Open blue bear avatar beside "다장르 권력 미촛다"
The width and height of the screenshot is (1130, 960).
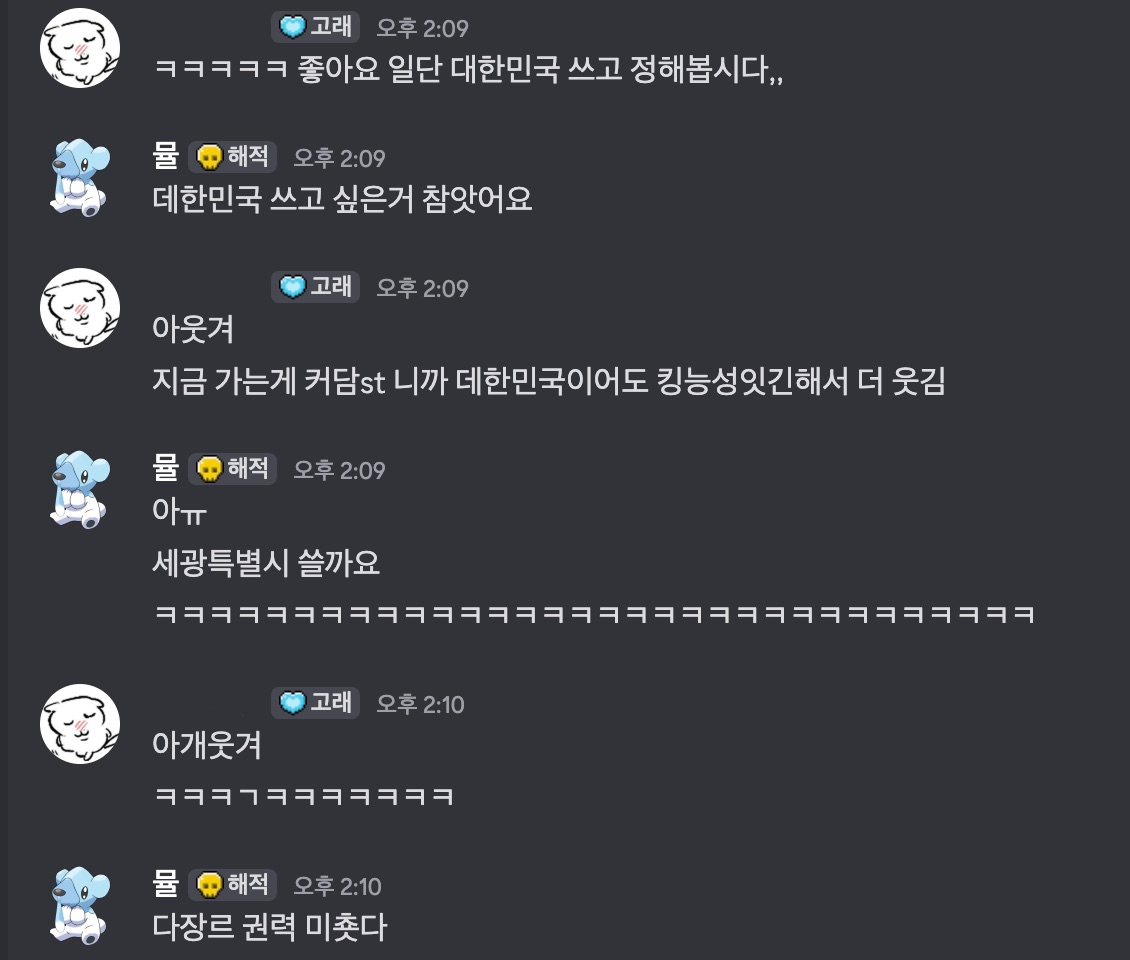(x=78, y=906)
